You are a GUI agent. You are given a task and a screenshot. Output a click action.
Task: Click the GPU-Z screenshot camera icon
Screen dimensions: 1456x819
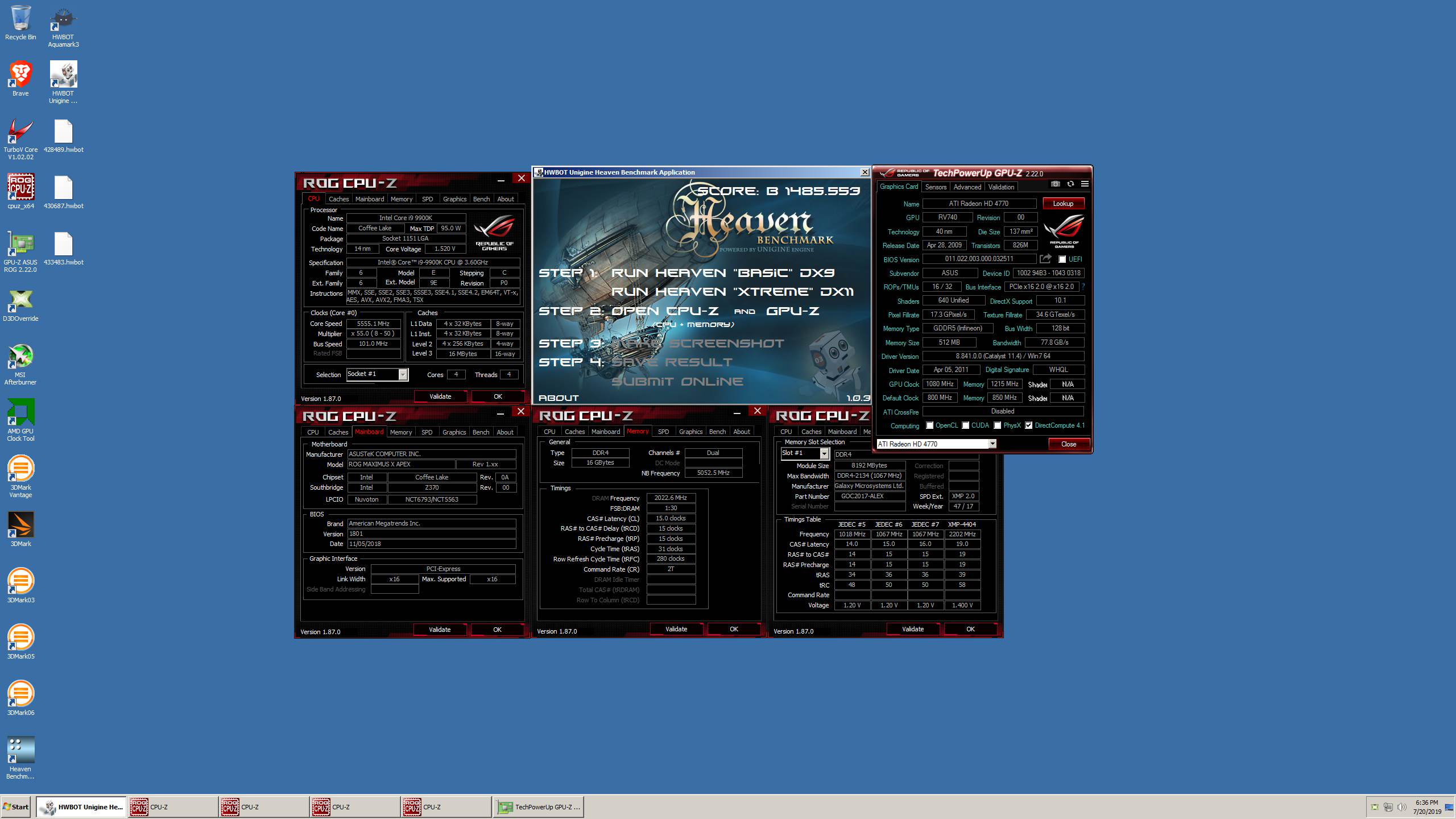[x=1056, y=184]
